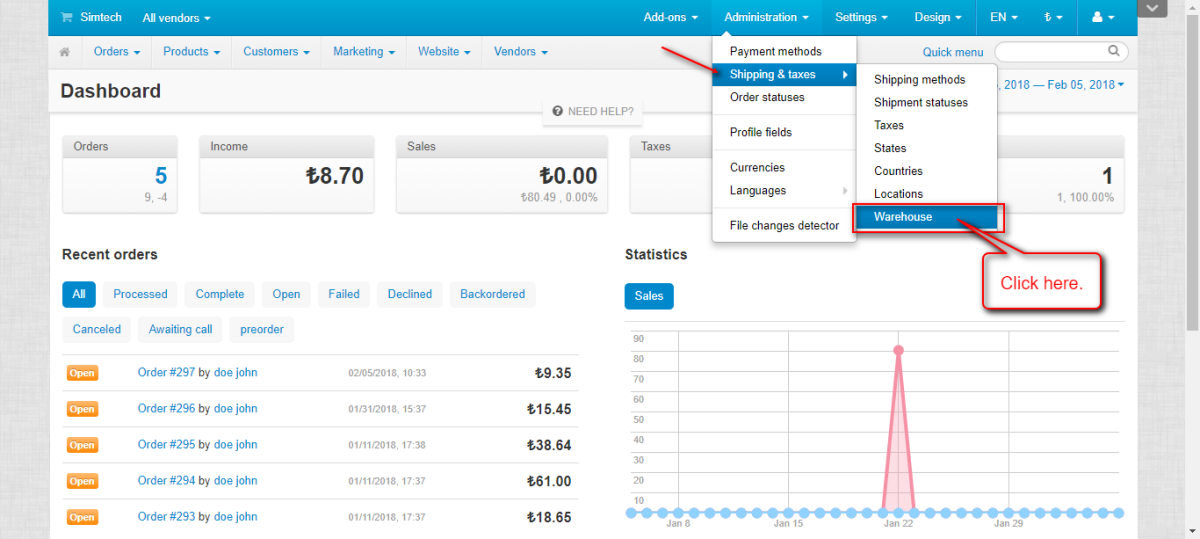
Task: Open Order #297 link
Action: [166, 372]
